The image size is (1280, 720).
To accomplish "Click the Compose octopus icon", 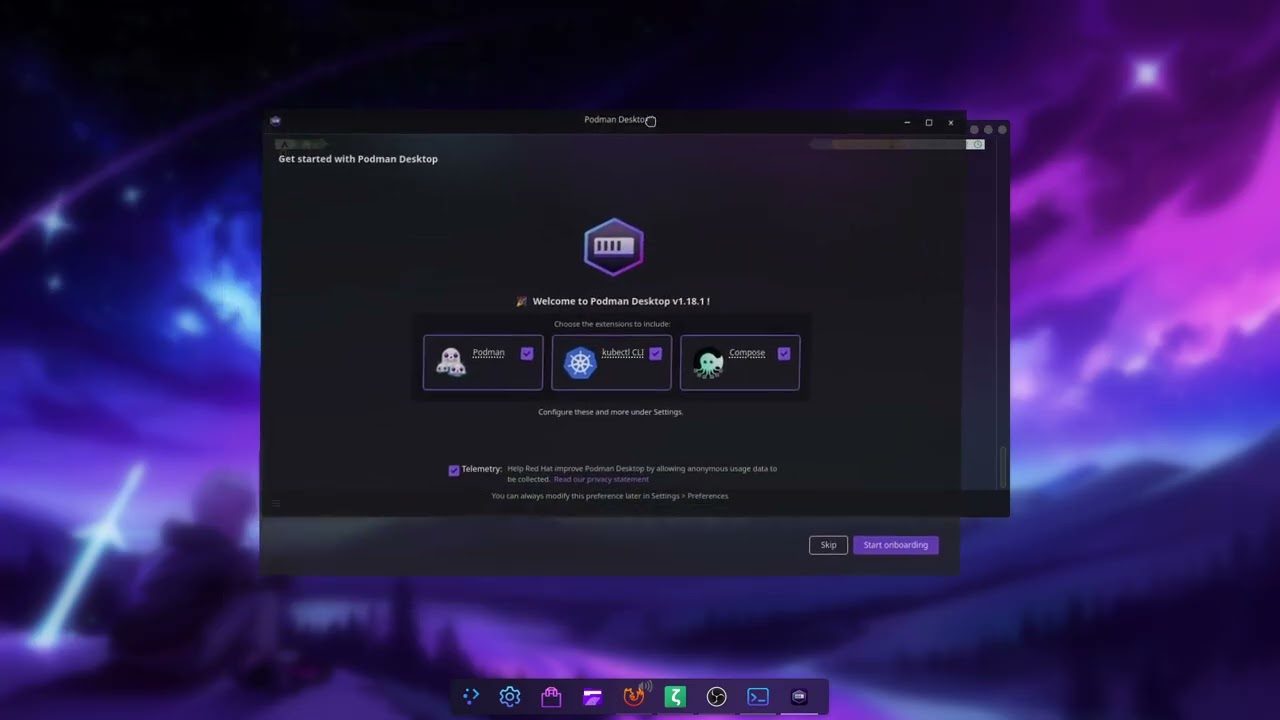I will [708, 362].
